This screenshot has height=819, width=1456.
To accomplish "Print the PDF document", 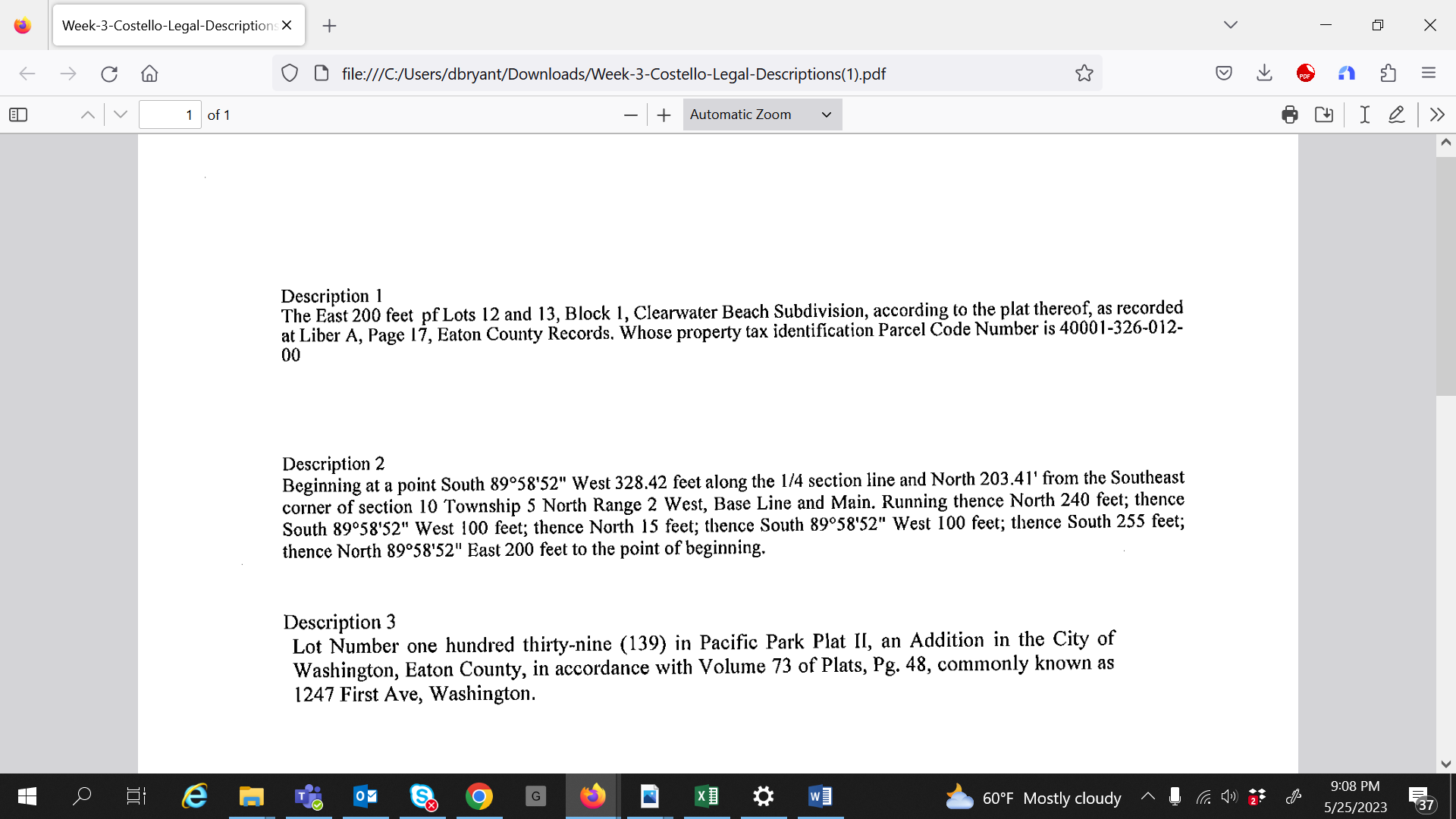I will [1288, 115].
